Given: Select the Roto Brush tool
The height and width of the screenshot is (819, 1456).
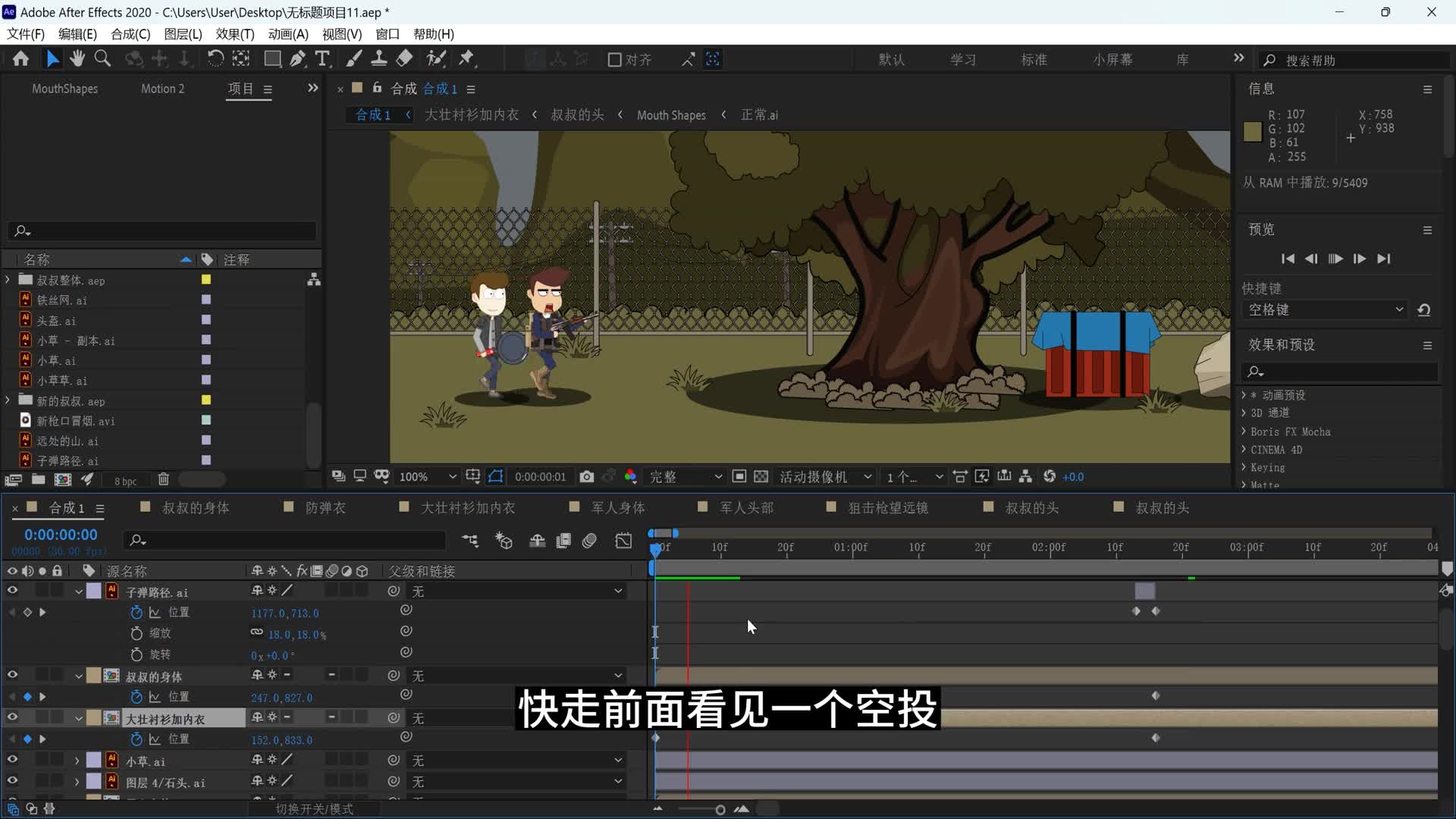Looking at the screenshot, I should pos(436,59).
